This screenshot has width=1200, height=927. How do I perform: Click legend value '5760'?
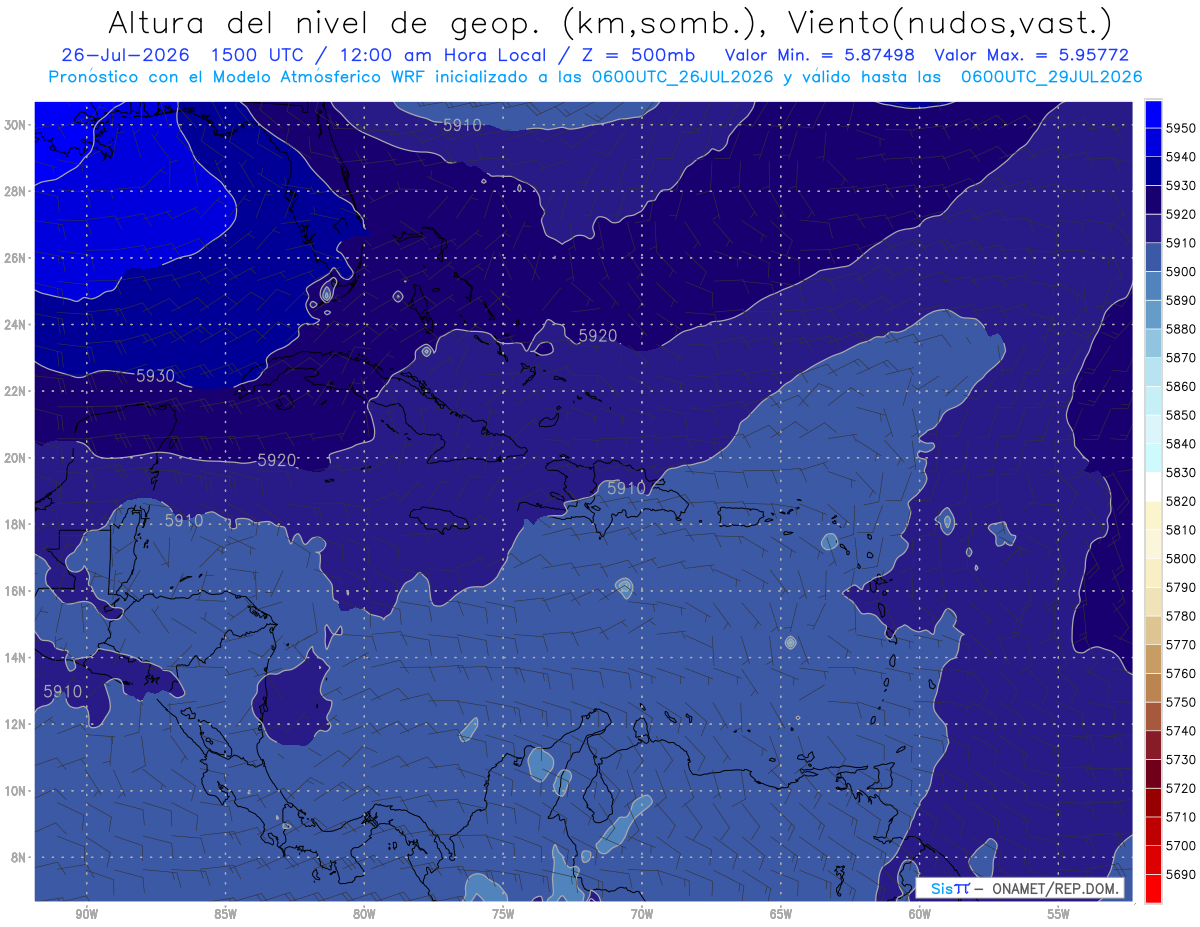pos(1180,673)
